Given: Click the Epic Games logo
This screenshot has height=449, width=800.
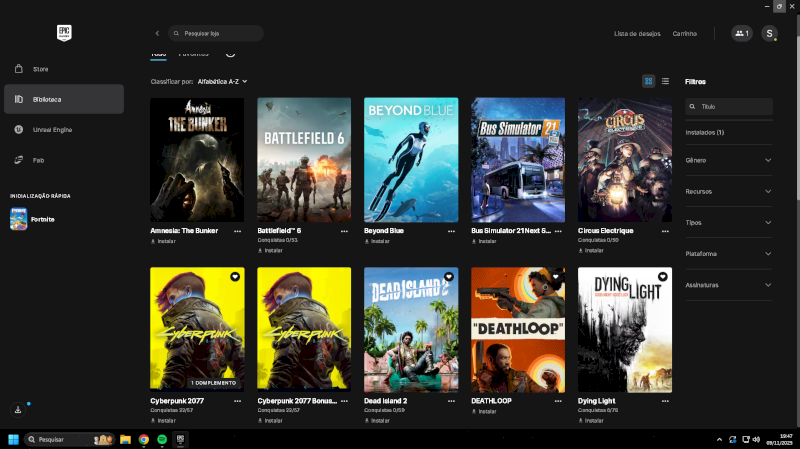Looking at the screenshot, I should coord(64,33).
